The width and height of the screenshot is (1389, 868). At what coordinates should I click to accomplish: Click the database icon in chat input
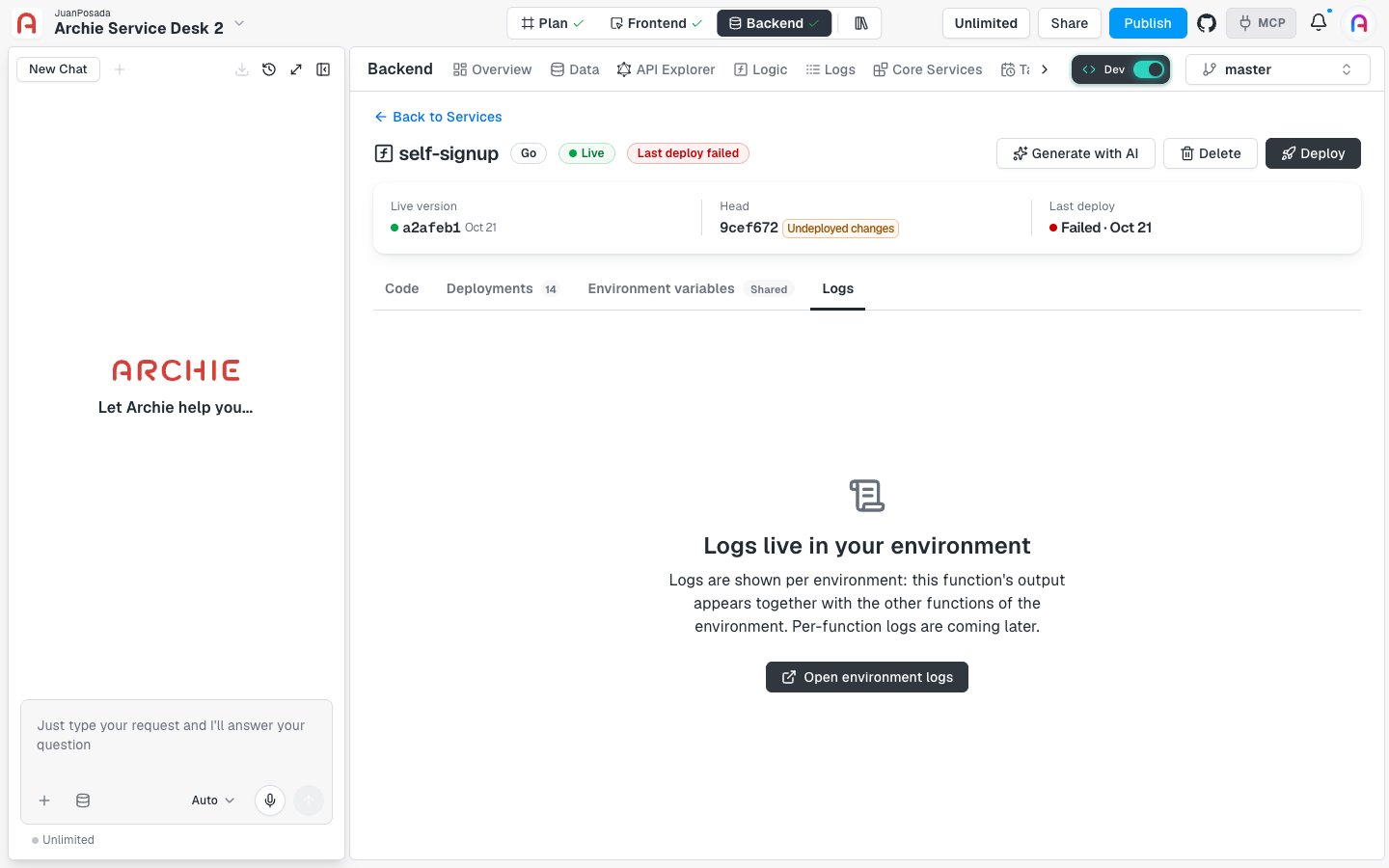pos(83,800)
